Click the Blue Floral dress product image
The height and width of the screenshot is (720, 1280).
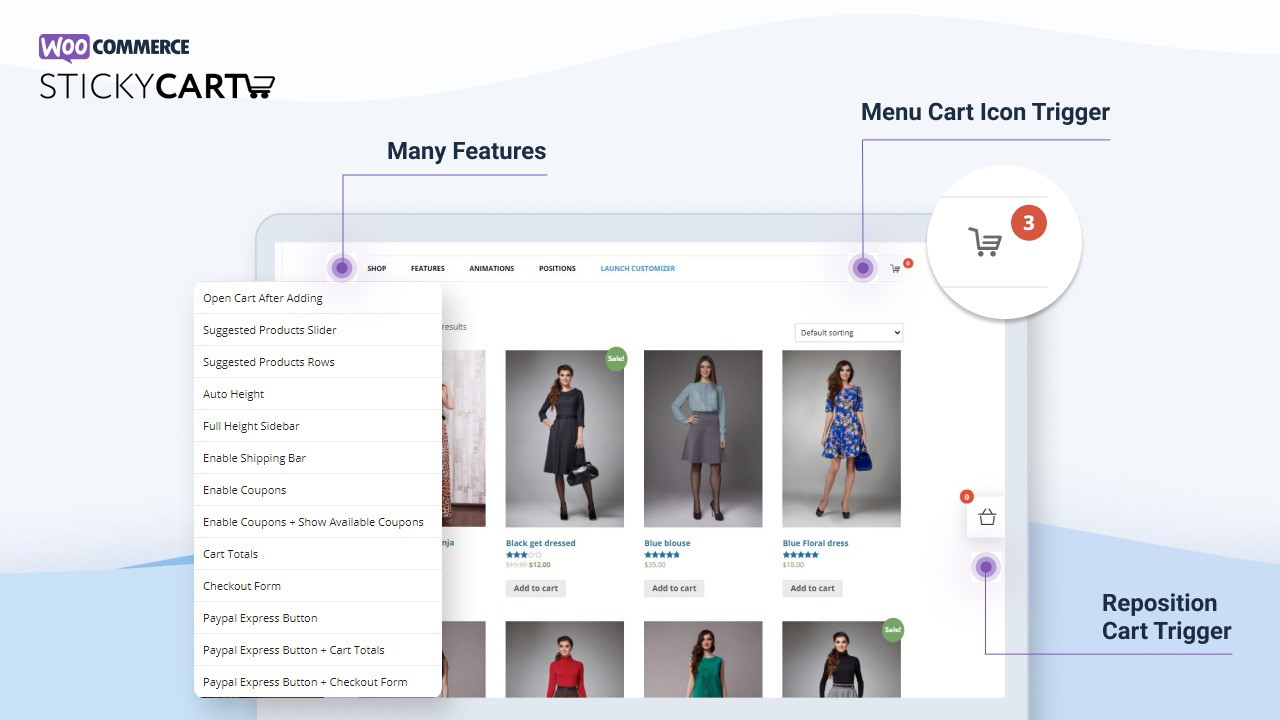point(841,438)
